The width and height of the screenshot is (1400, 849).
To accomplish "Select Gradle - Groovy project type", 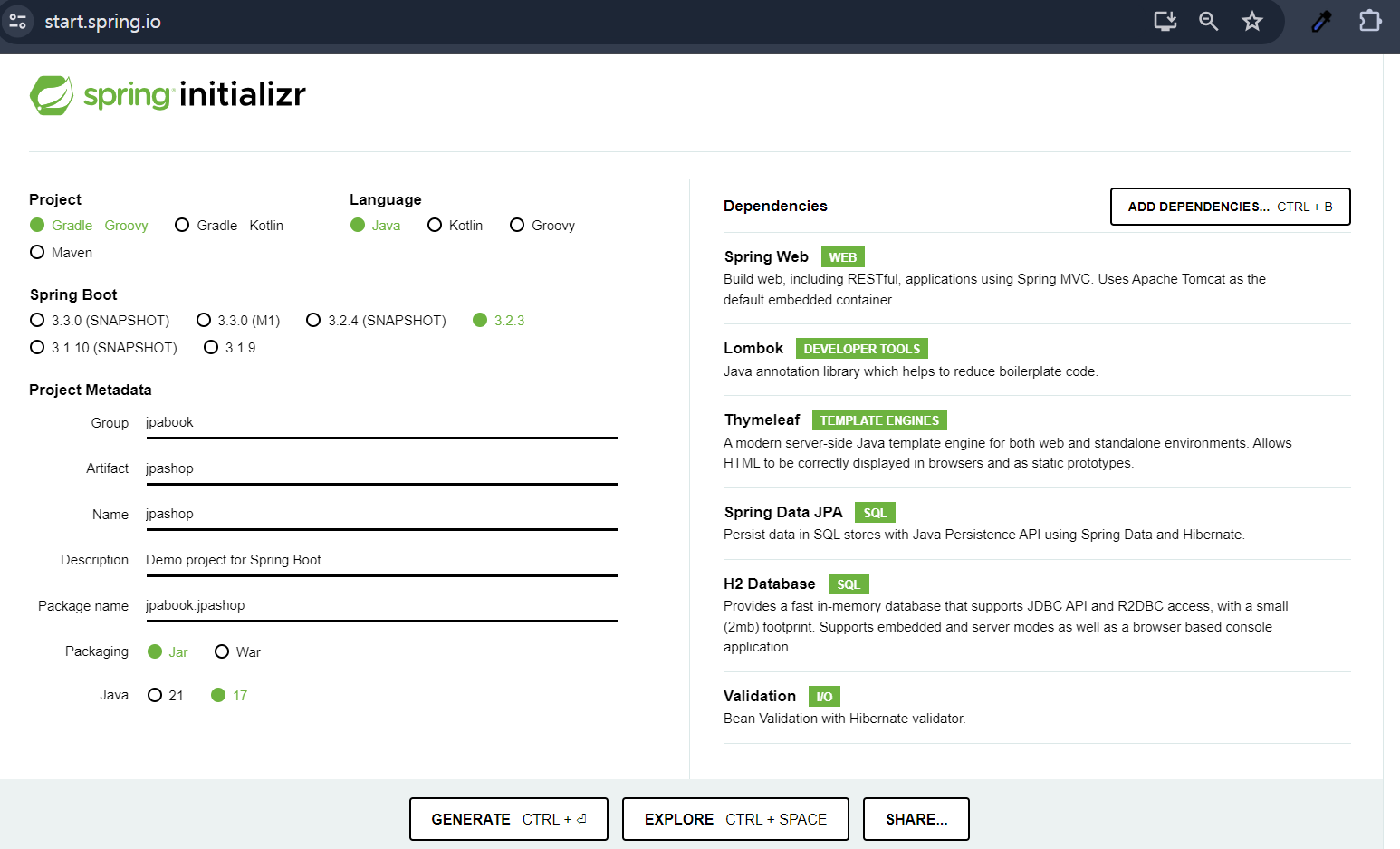I will pyautogui.click(x=89, y=226).
